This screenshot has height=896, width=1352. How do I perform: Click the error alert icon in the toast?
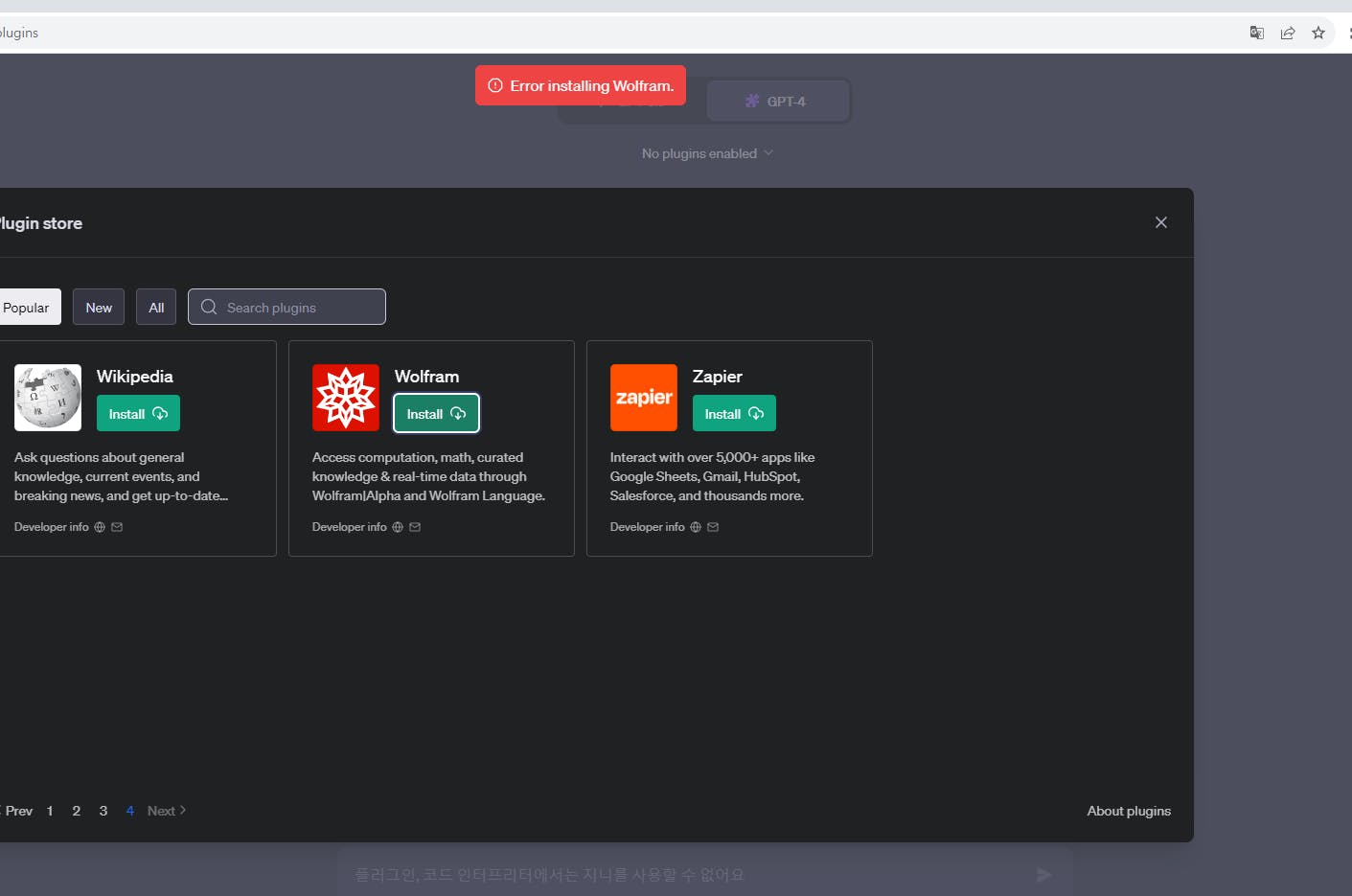(x=495, y=85)
